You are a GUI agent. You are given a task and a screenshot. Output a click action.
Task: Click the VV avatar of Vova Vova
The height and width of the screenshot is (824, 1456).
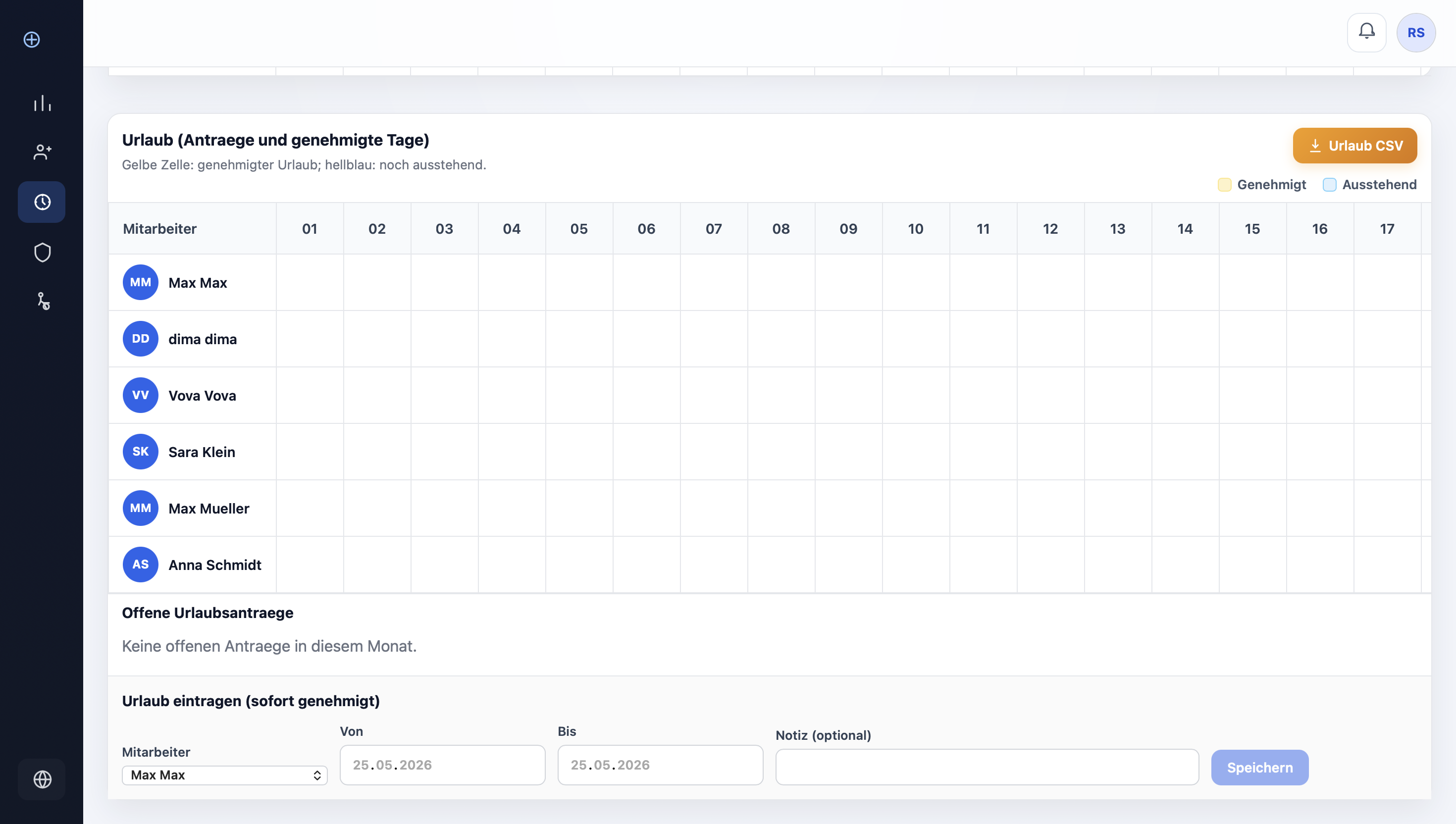[140, 395]
